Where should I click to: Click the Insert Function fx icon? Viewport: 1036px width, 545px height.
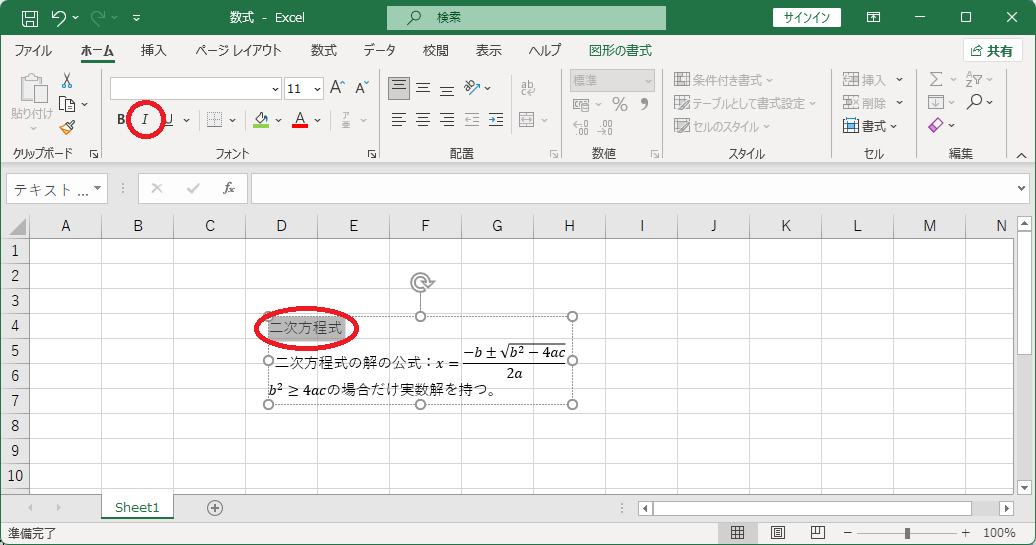pyautogui.click(x=229, y=189)
